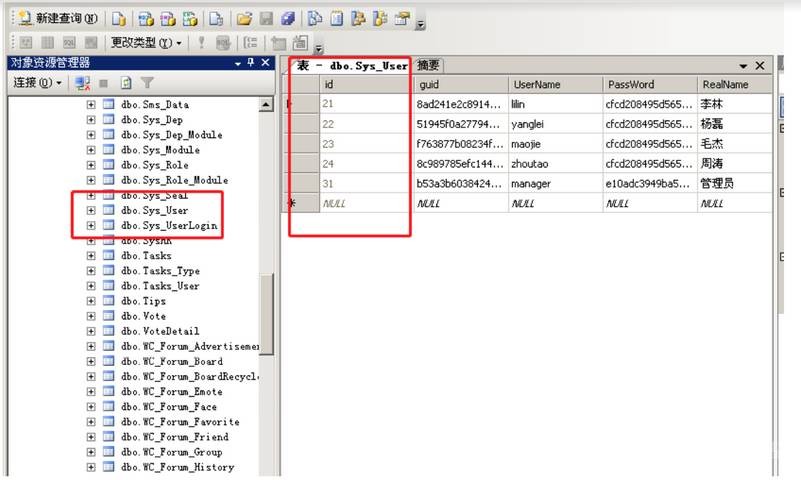Select dbo.Sys_Dep_Module in the tree
This screenshot has width=801, height=480.
pos(172,135)
